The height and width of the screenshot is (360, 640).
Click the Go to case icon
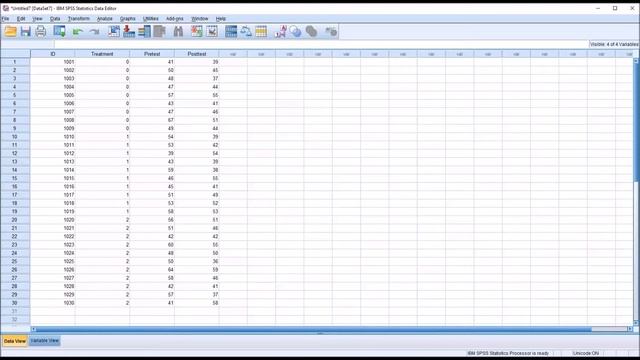(114, 31)
